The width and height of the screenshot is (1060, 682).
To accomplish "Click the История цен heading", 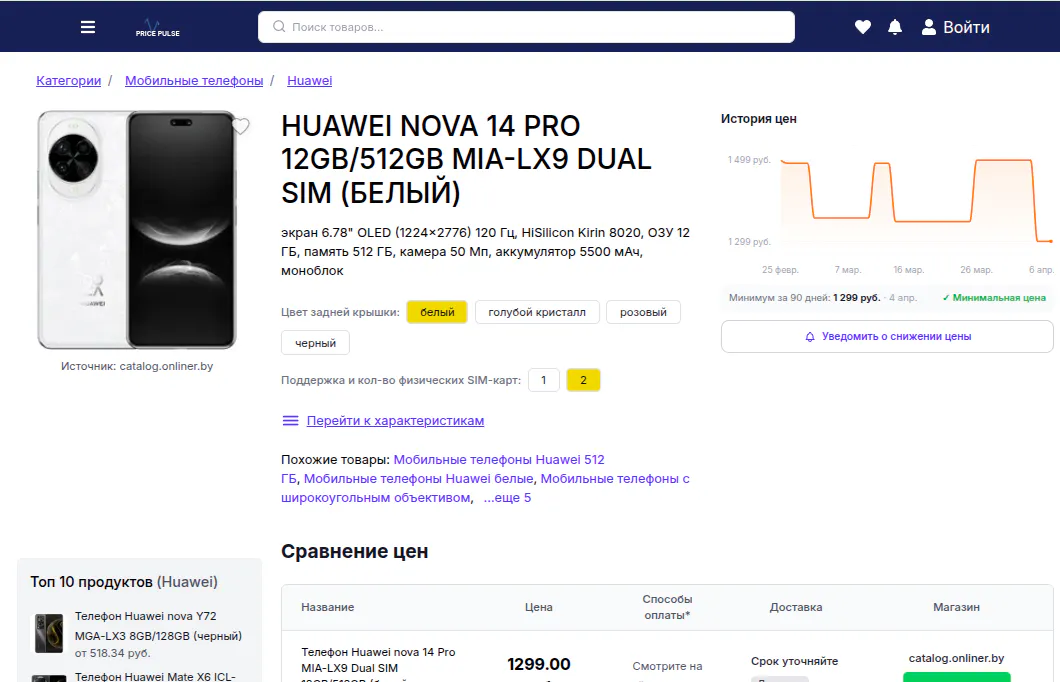I will pos(758,119).
